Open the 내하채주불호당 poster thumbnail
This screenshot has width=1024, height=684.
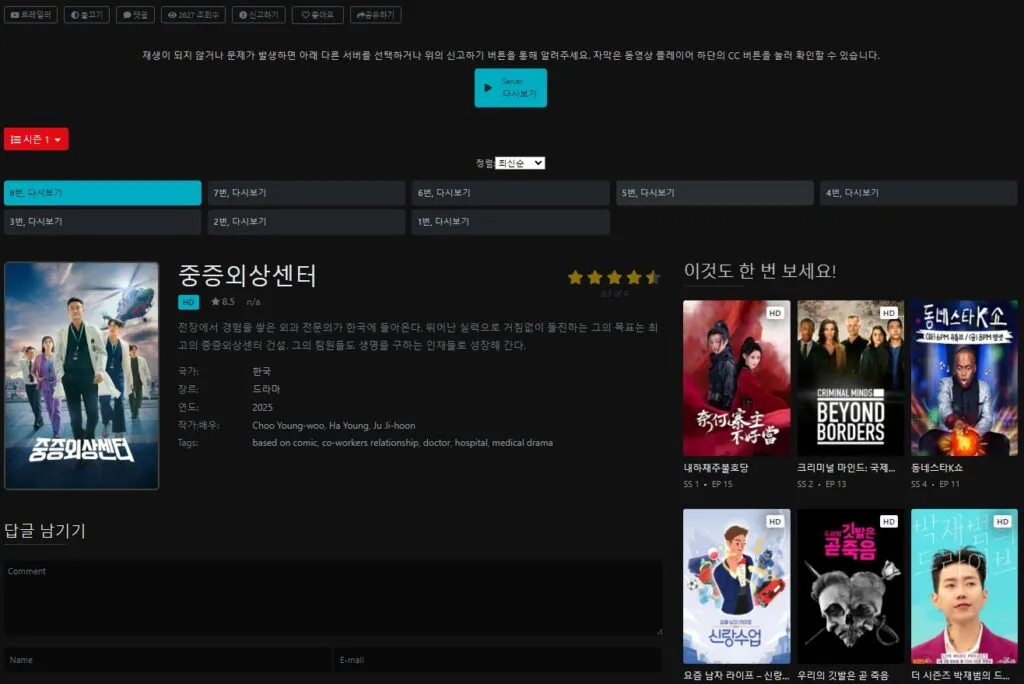(736, 378)
